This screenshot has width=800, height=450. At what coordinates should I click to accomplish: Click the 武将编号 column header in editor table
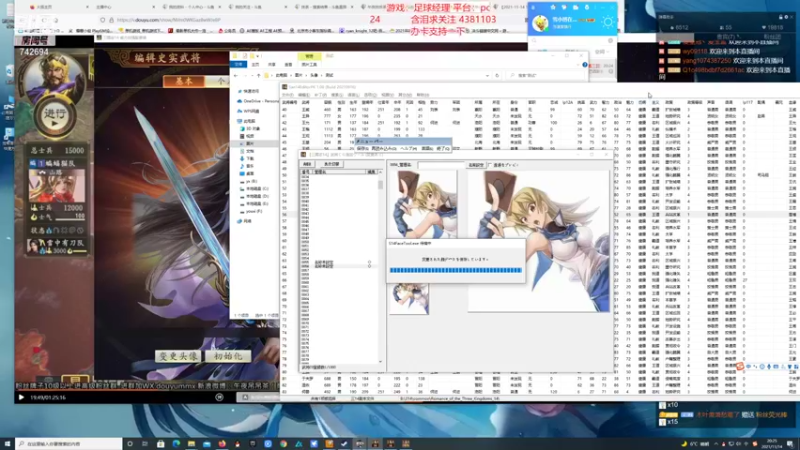[289, 103]
